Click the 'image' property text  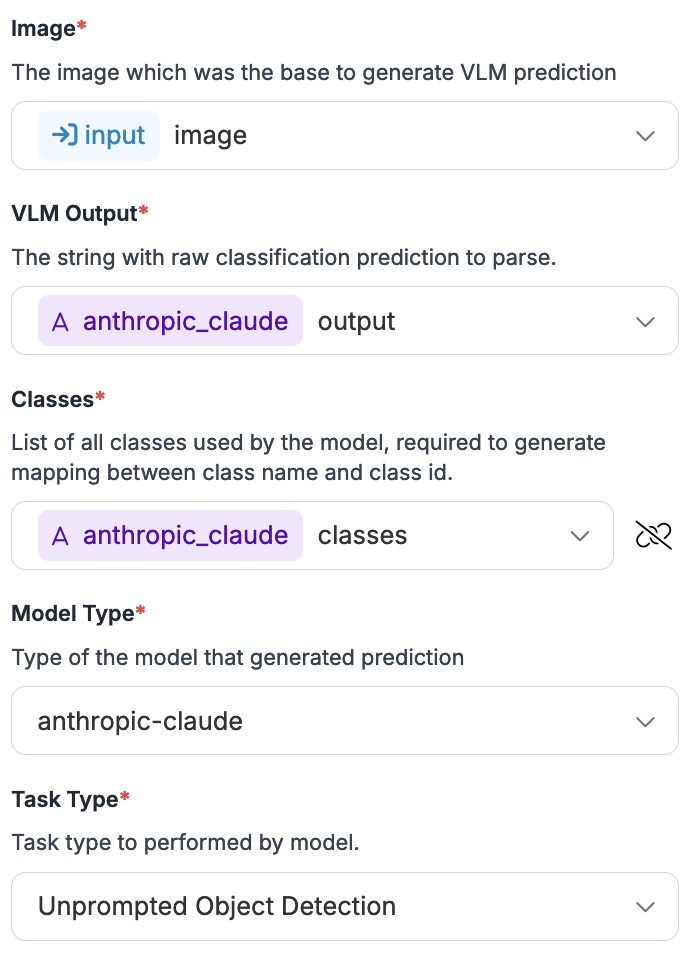pos(210,135)
